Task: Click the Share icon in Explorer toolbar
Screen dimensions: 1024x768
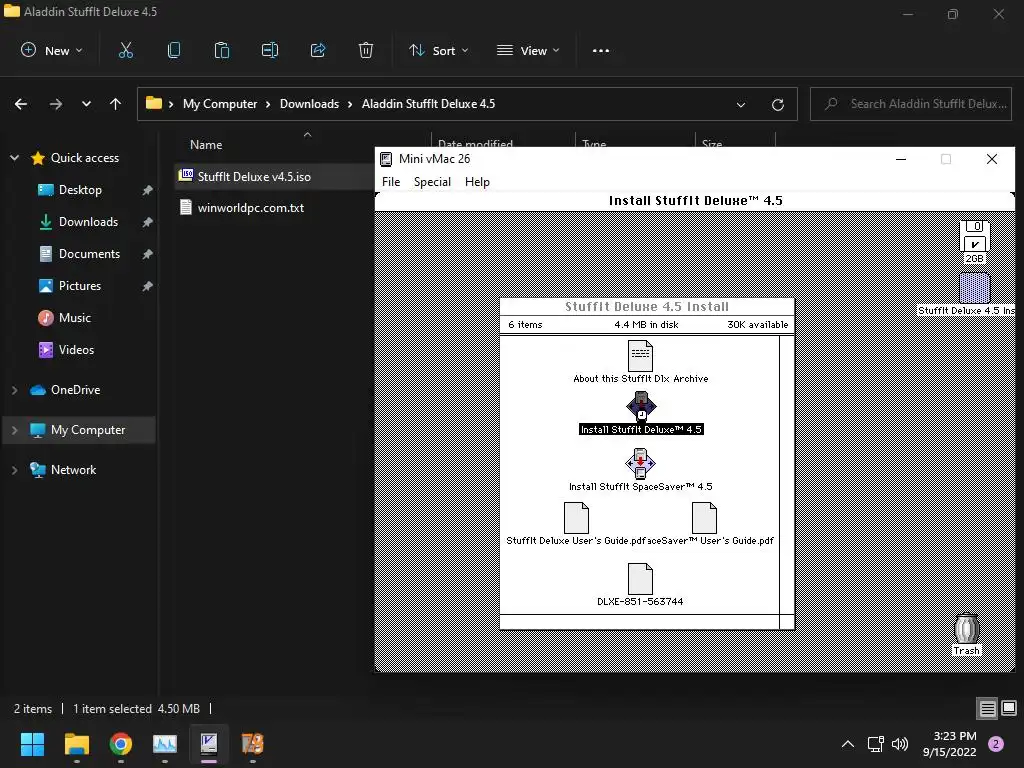Action: [x=318, y=50]
